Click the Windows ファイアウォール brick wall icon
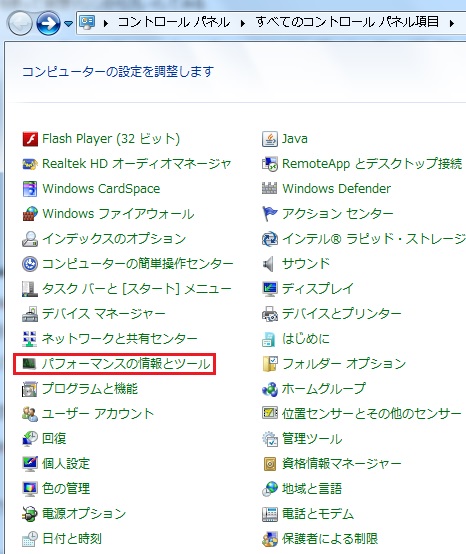The image size is (466, 554). [x=30, y=214]
